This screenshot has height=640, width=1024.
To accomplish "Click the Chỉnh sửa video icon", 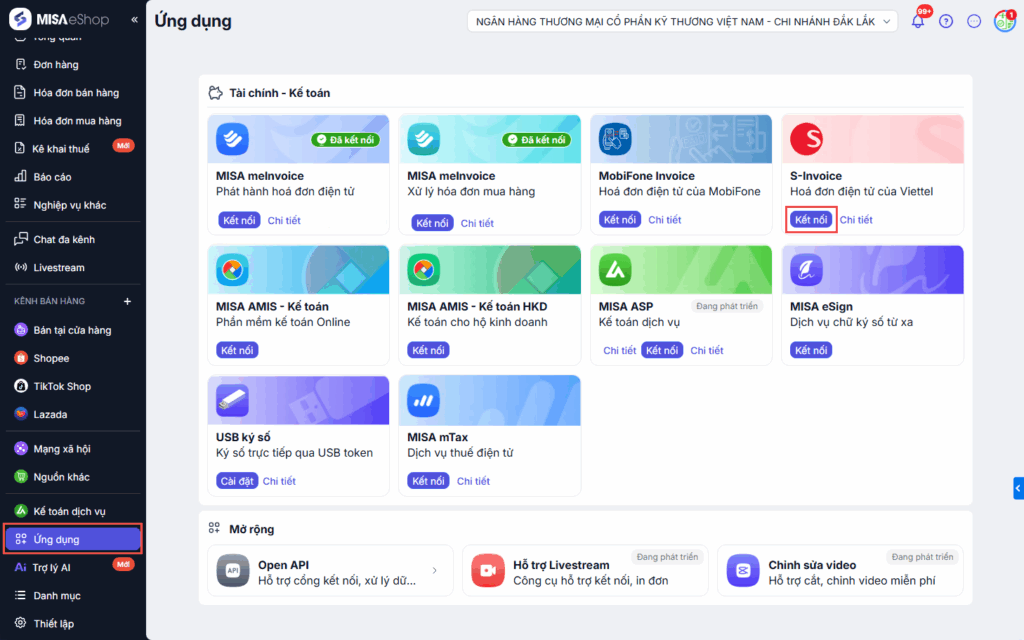I will pos(743,571).
